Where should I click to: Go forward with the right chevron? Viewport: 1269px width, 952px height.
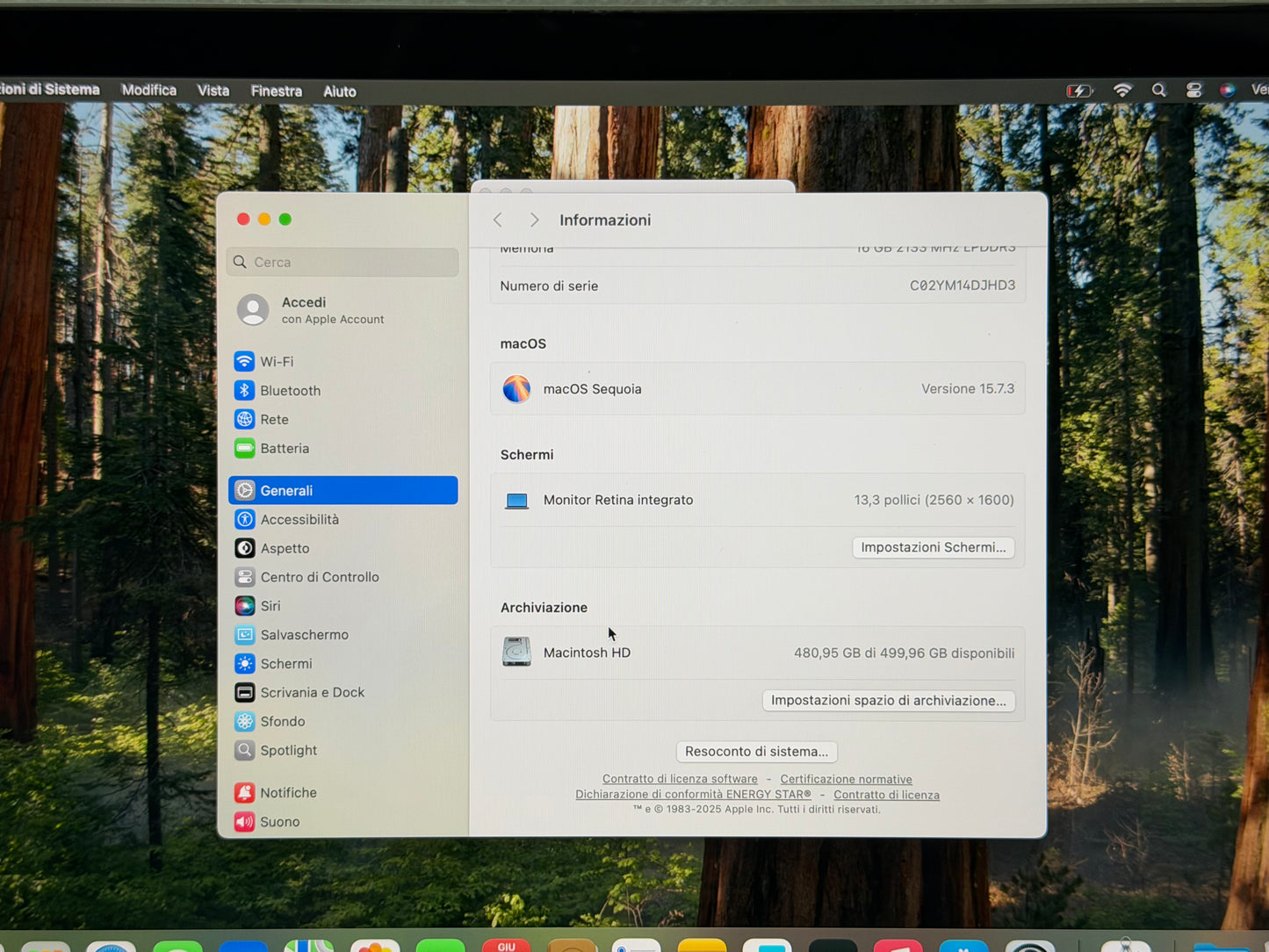(x=534, y=220)
